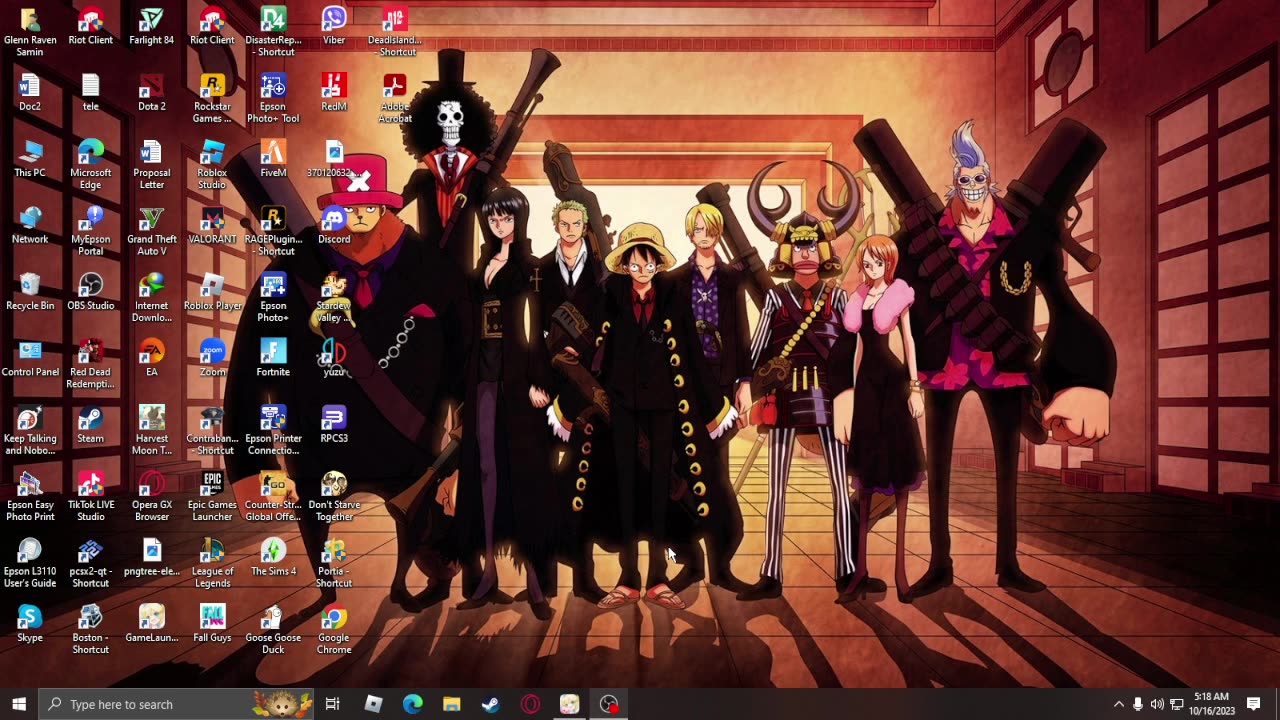This screenshot has height=720, width=1280.
Task: Launch Stardew Valley desktop icon
Action: [334, 297]
